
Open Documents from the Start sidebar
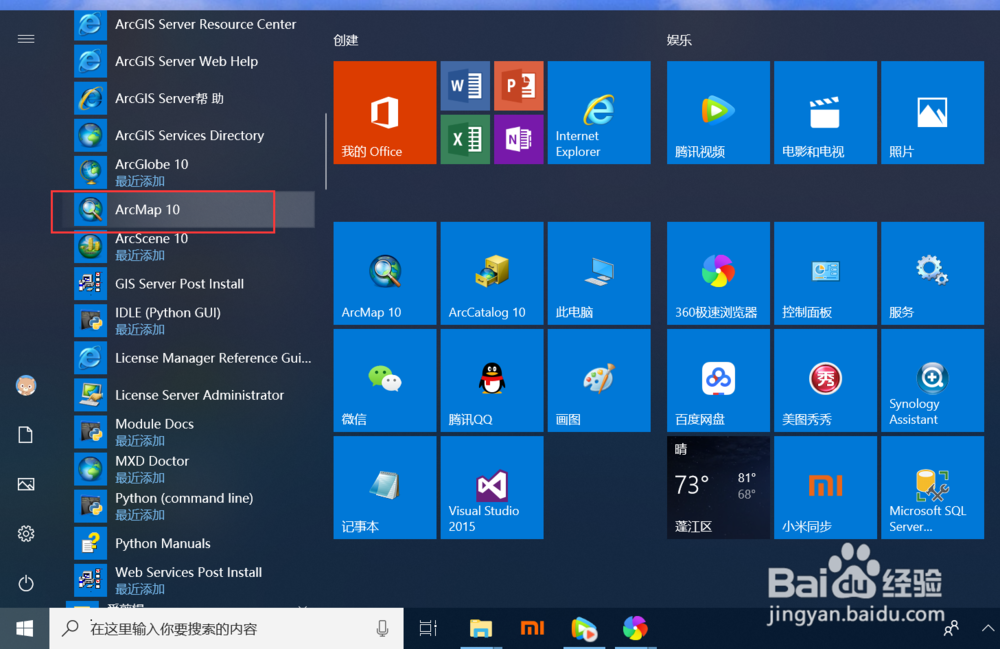pos(26,435)
